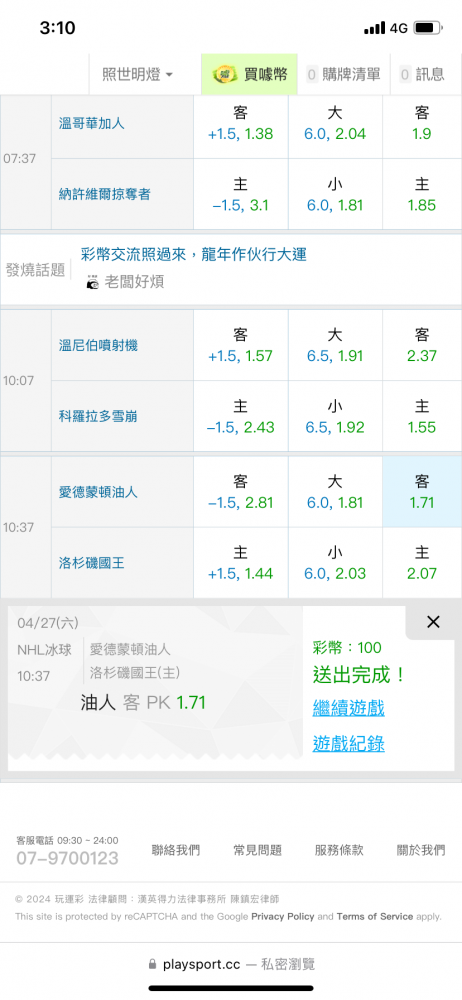The image size is (462, 1000).
Task: Tap the lock icon in address bar
Action: (152, 964)
